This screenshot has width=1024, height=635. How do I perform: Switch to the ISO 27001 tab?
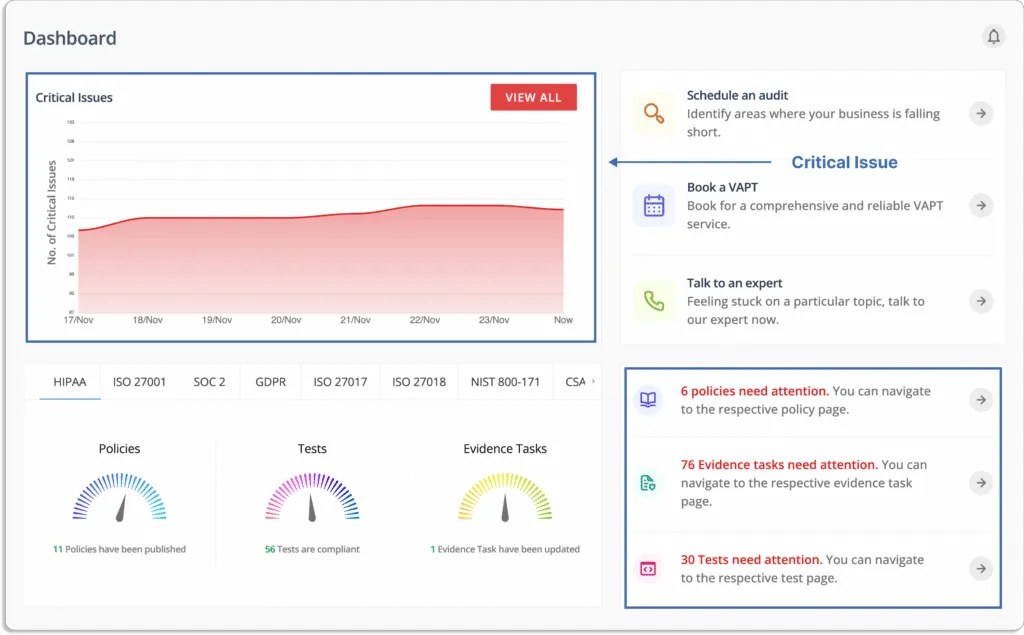tap(139, 382)
